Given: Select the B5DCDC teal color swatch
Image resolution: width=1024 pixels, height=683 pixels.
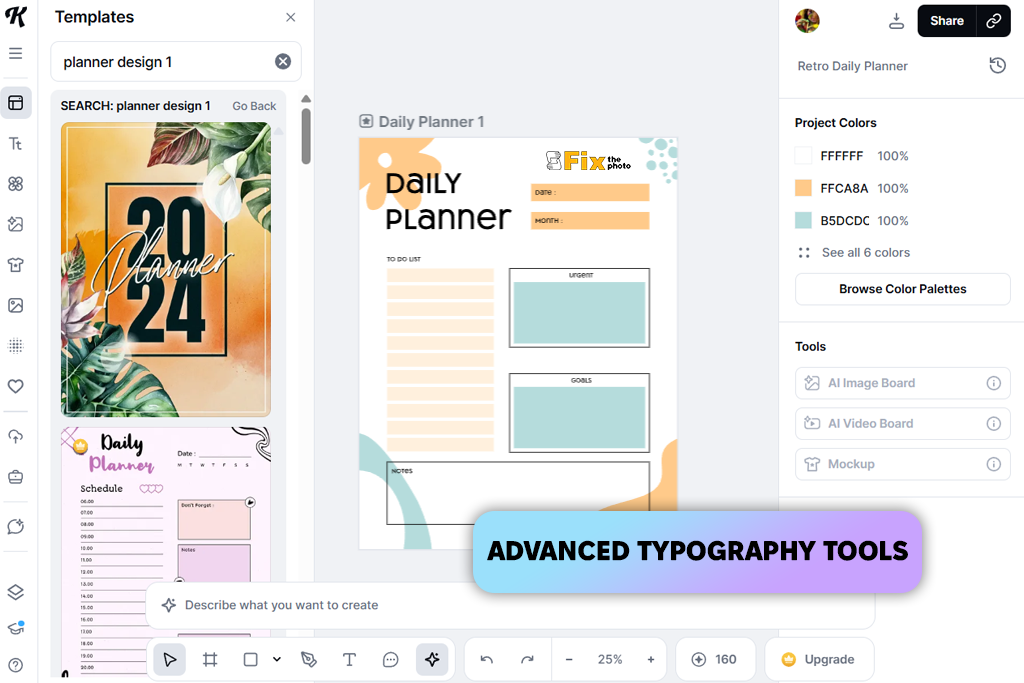Looking at the screenshot, I should (803, 221).
